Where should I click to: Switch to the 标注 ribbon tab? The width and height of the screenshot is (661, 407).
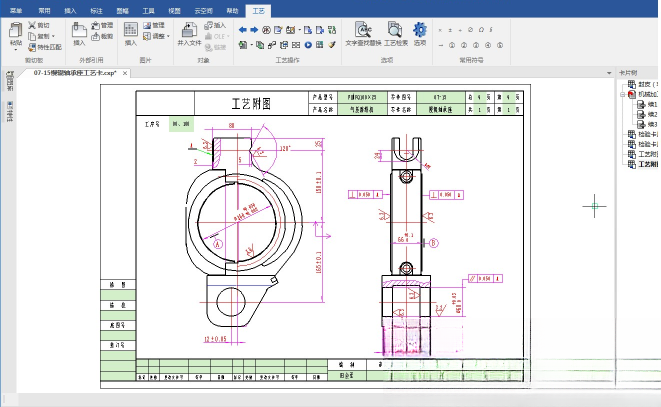97,11
